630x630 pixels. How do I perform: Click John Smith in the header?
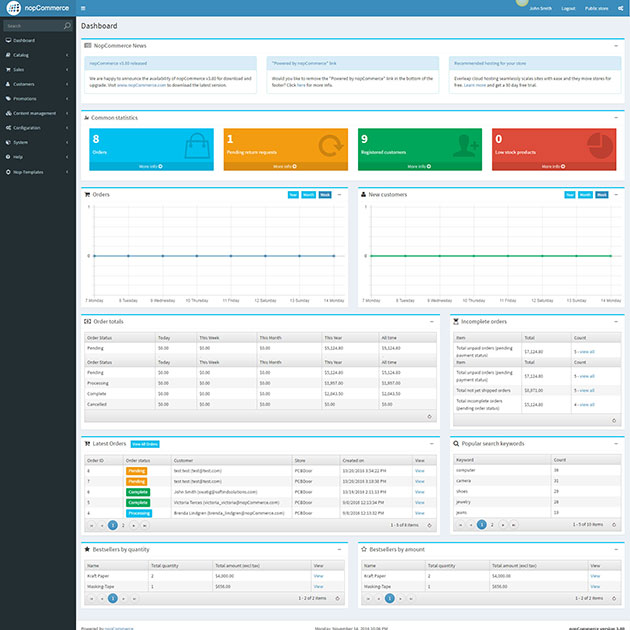point(540,8)
